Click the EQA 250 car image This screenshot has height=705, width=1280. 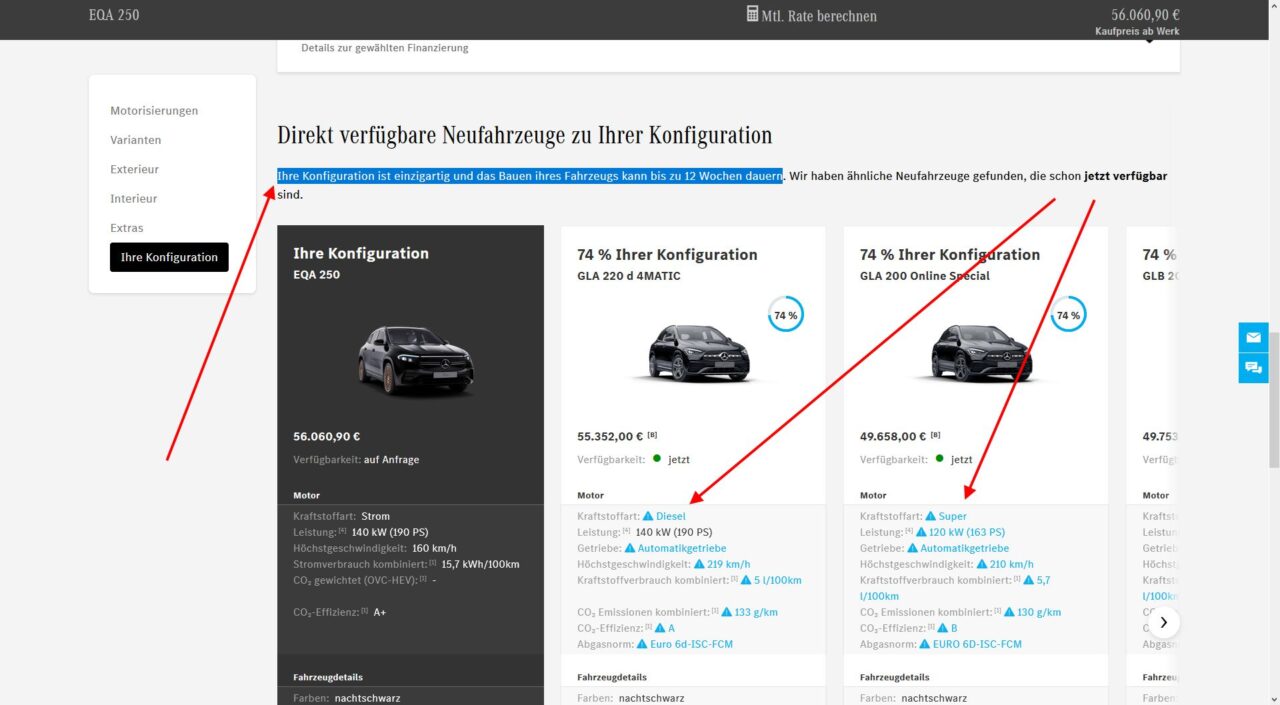pyautogui.click(x=416, y=360)
